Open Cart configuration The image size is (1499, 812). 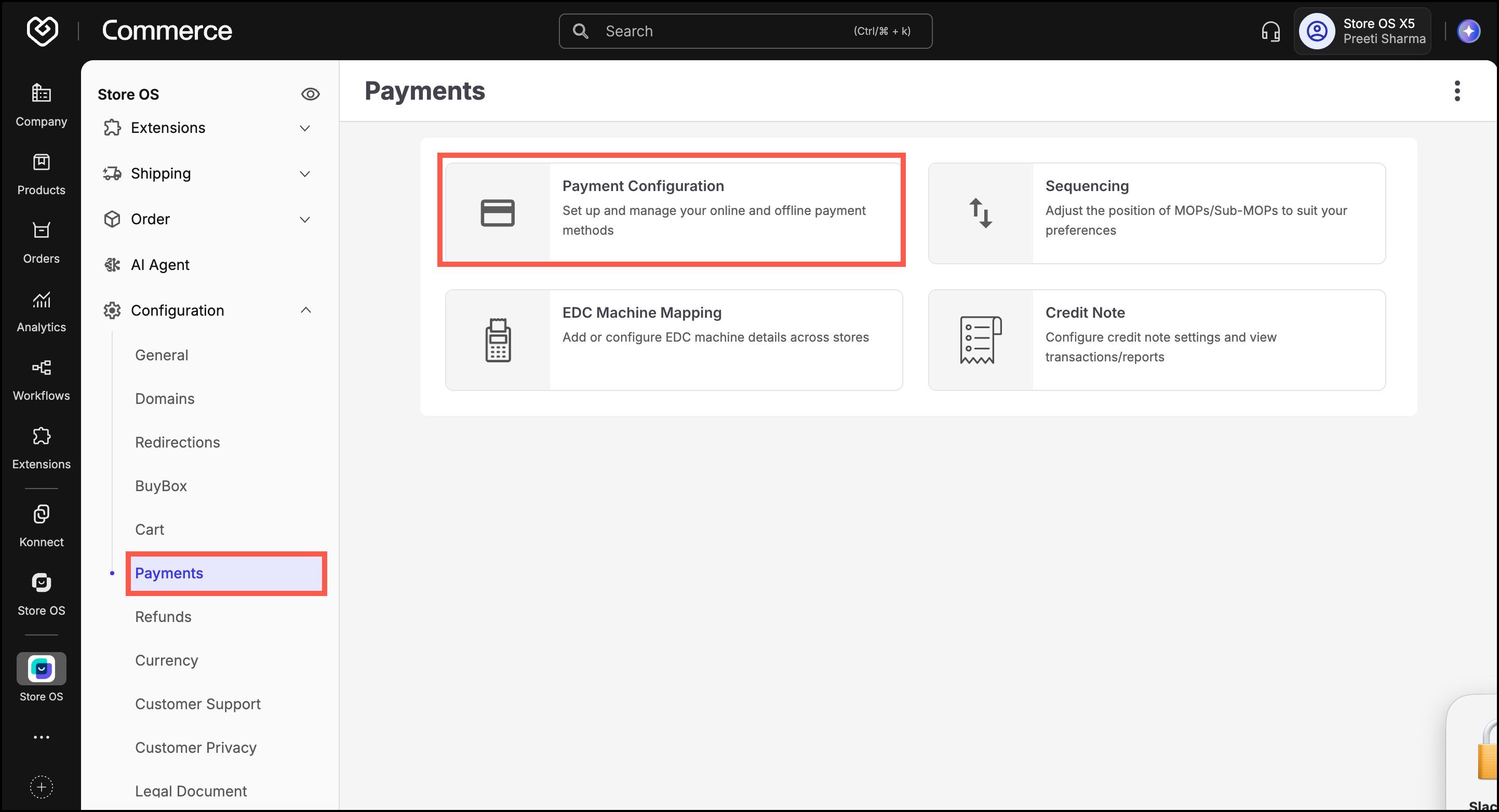(x=150, y=530)
